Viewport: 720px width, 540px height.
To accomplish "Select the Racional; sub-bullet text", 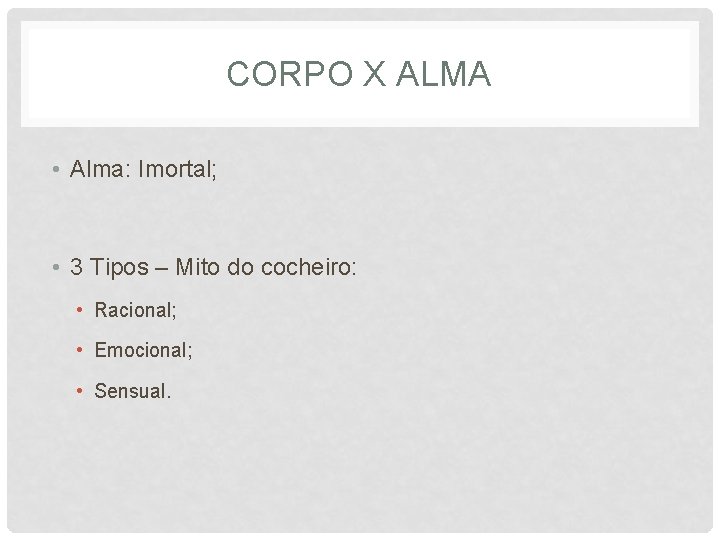I will [135, 310].
